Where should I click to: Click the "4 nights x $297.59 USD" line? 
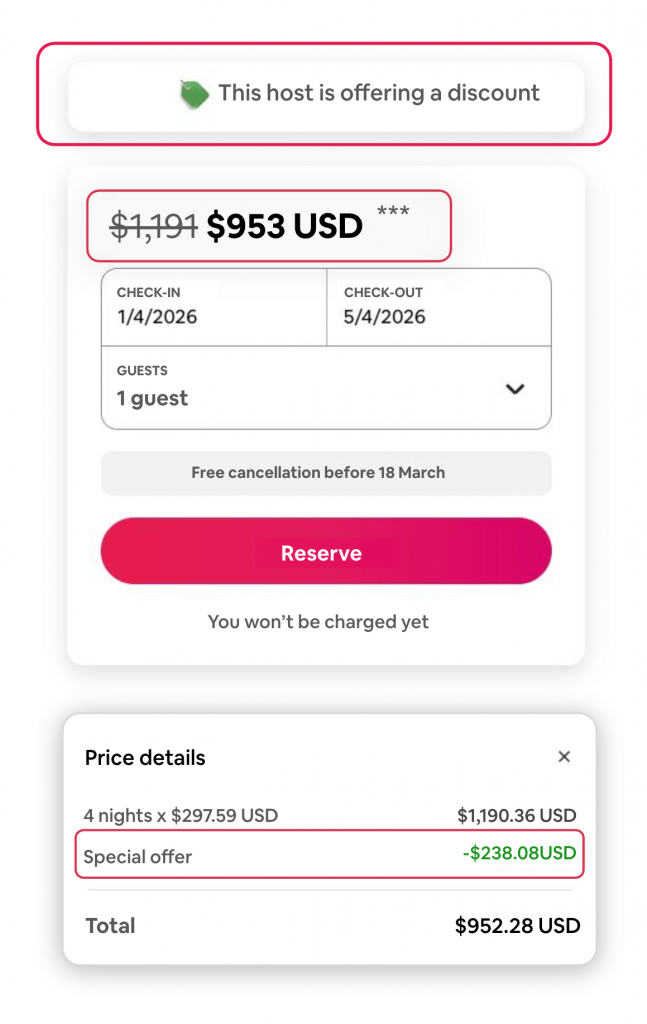point(181,815)
